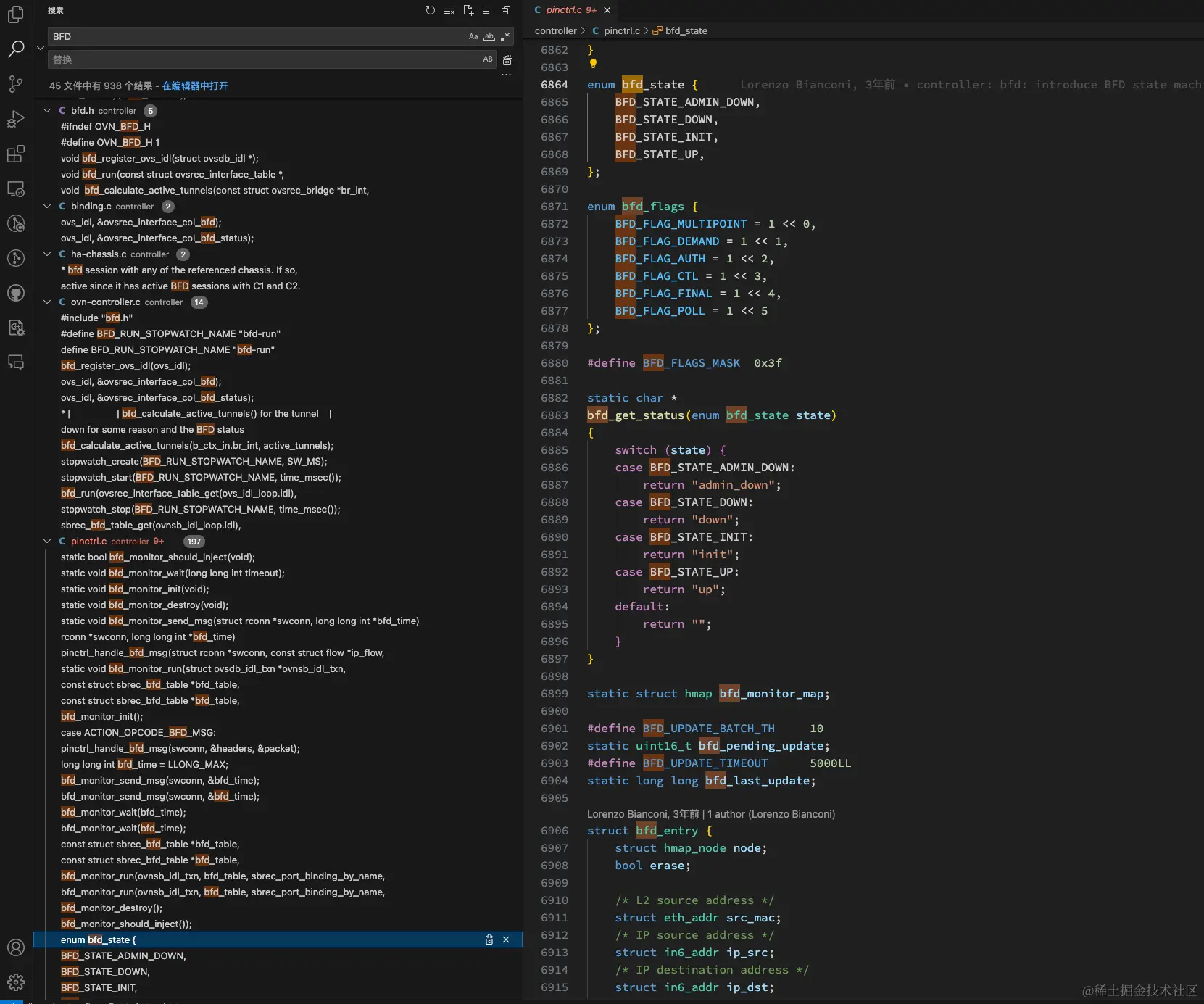1204x1004 pixels.
Task: Click the lightbulb code action icon
Action: (x=593, y=64)
